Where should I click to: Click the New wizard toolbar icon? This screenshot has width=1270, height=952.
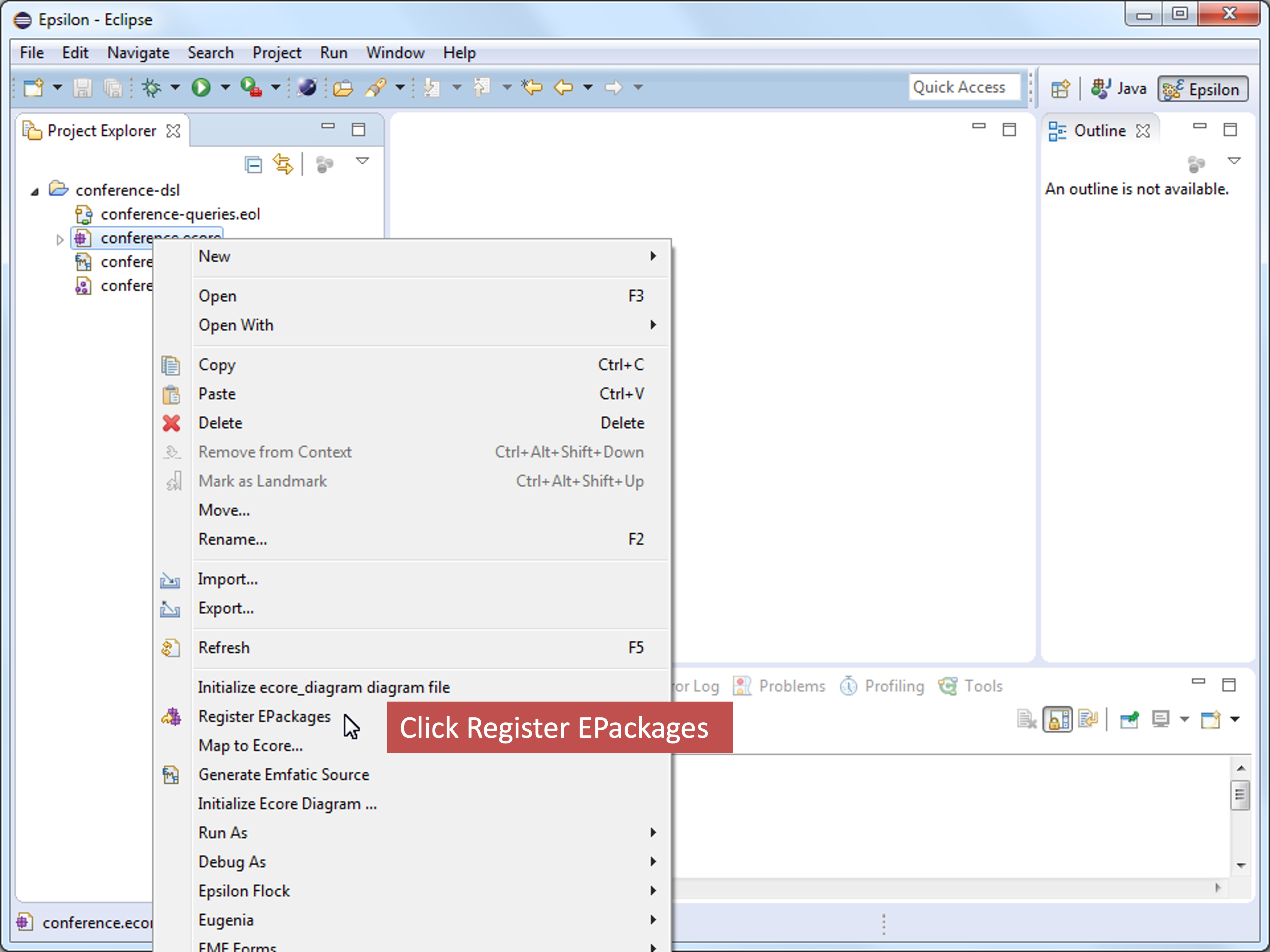[34, 87]
